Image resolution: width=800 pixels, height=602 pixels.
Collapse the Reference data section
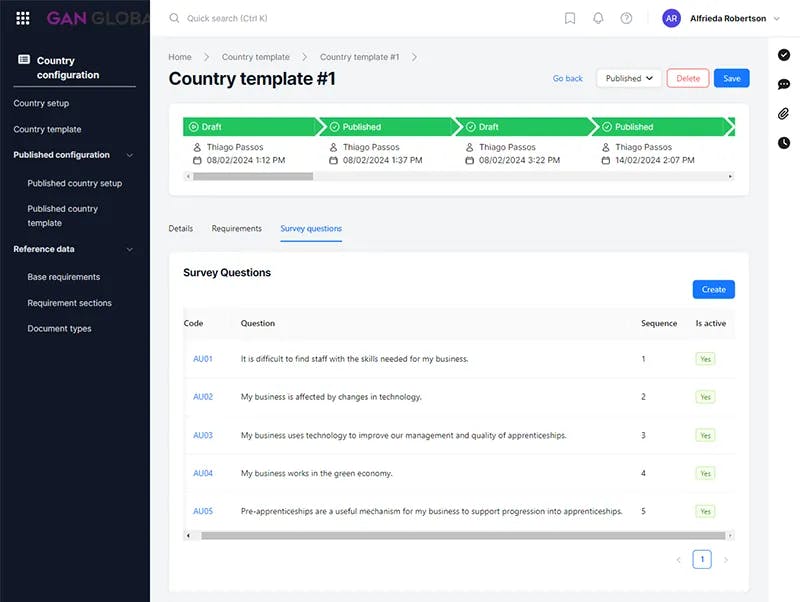point(130,249)
